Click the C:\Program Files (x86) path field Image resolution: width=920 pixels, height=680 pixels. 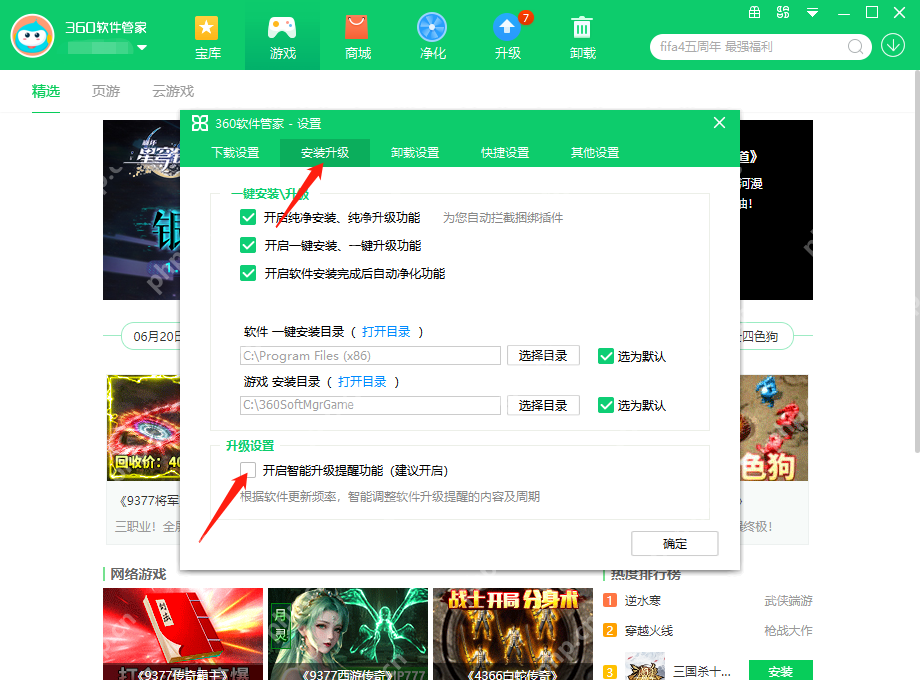[370, 356]
